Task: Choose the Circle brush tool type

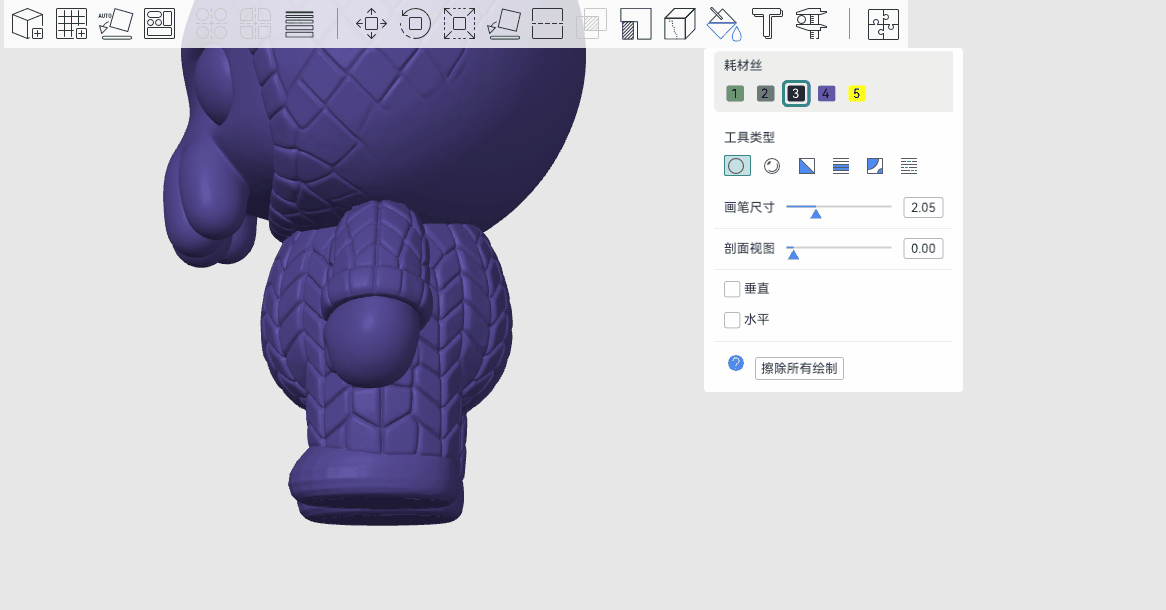Action: coord(737,166)
